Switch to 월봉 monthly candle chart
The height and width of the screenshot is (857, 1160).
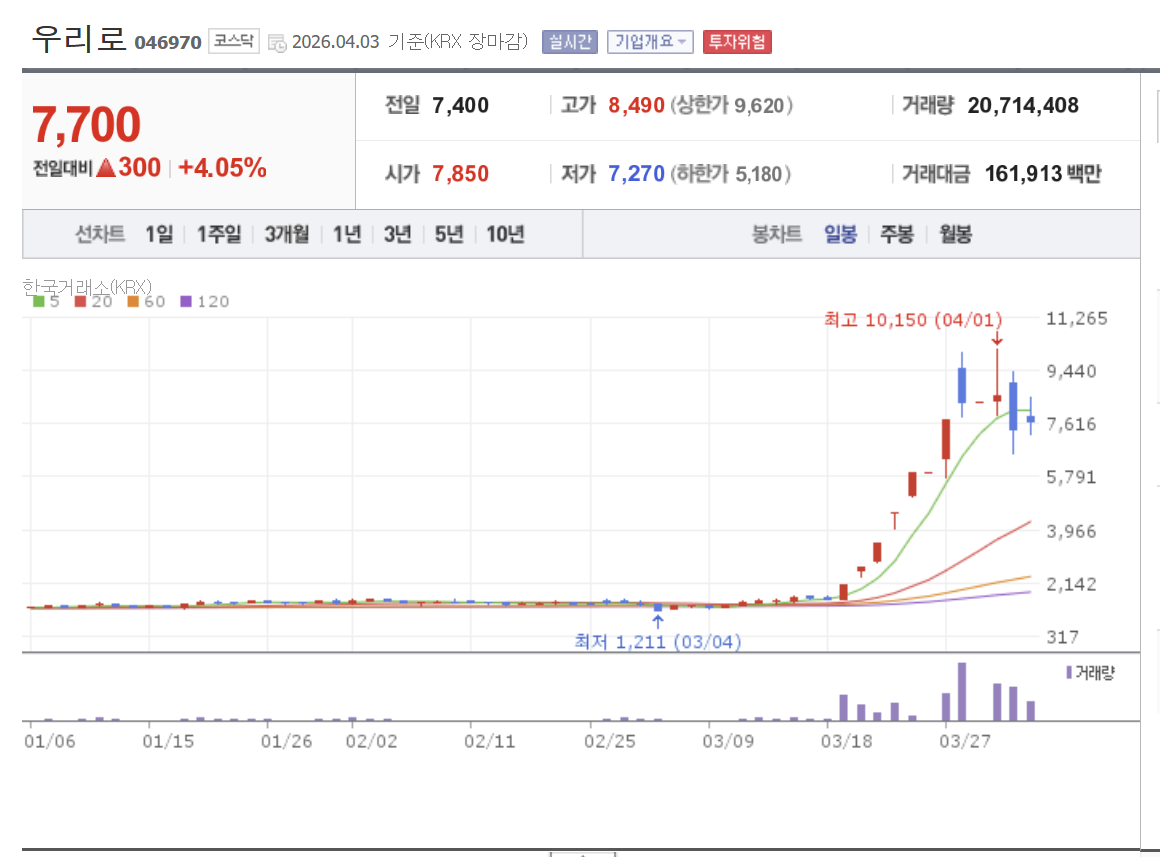coord(955,235)
